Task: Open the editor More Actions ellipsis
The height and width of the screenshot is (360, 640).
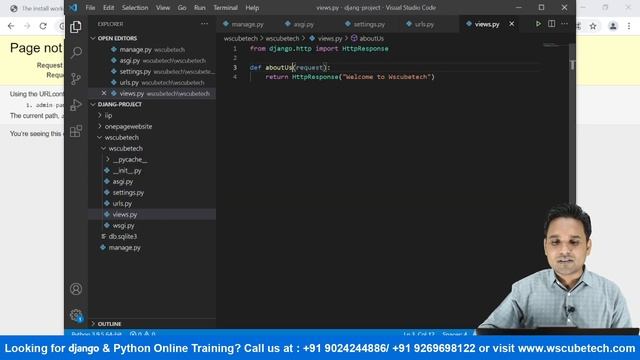Action: point(564,24)
